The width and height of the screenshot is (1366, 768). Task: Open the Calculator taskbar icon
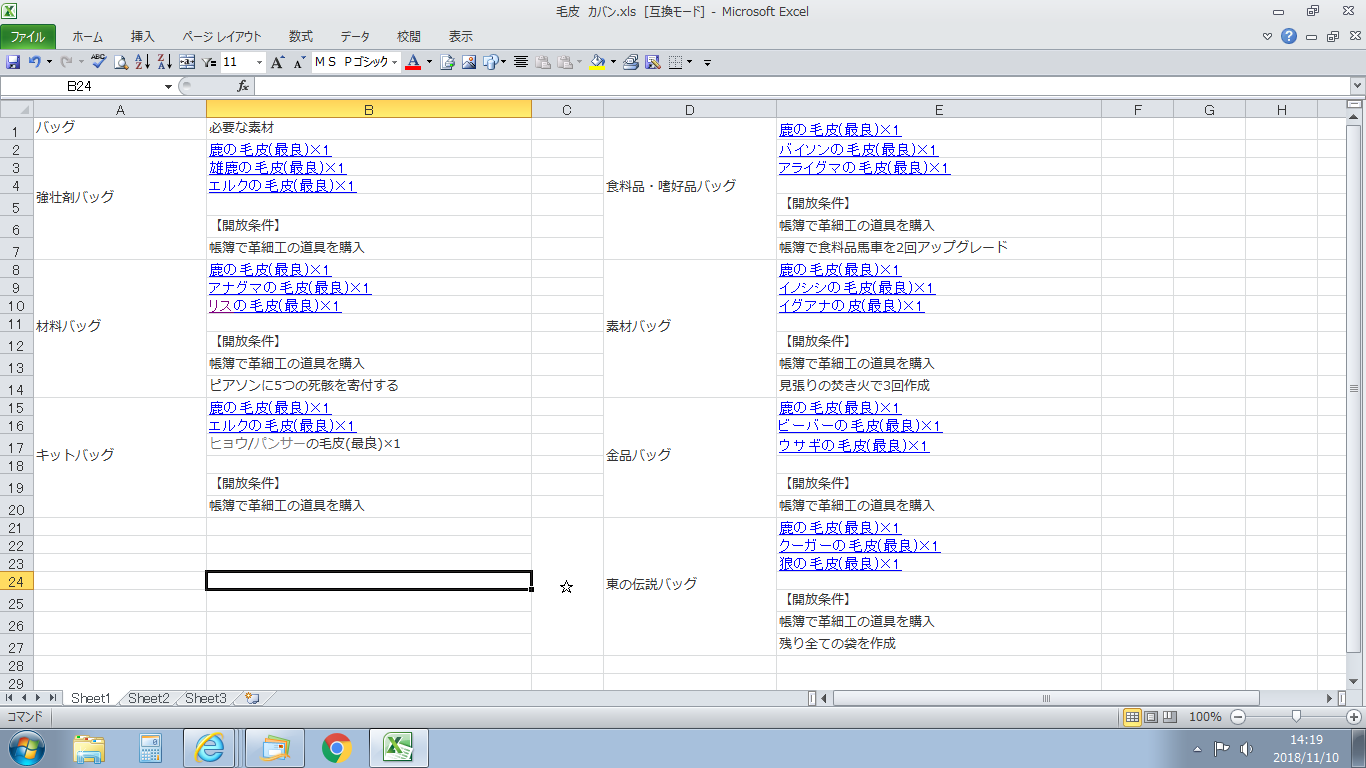pyautogui.click(x=150, y=748)
